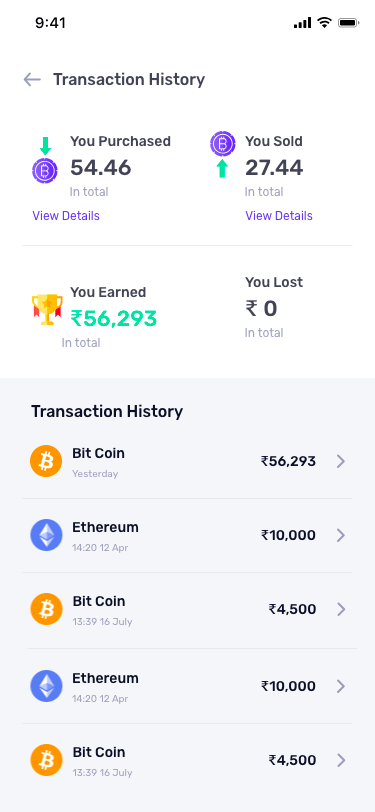375x812 pixels.
Task: Click the battery icon in status bar
Action: [349, 23]
